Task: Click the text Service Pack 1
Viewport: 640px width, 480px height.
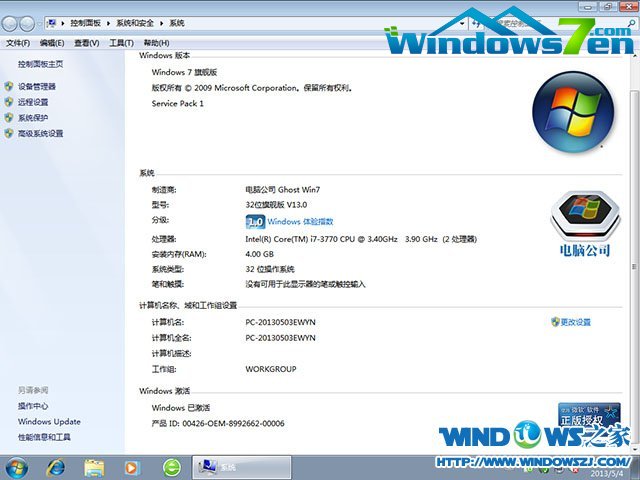Action: (x=178, y=104)
